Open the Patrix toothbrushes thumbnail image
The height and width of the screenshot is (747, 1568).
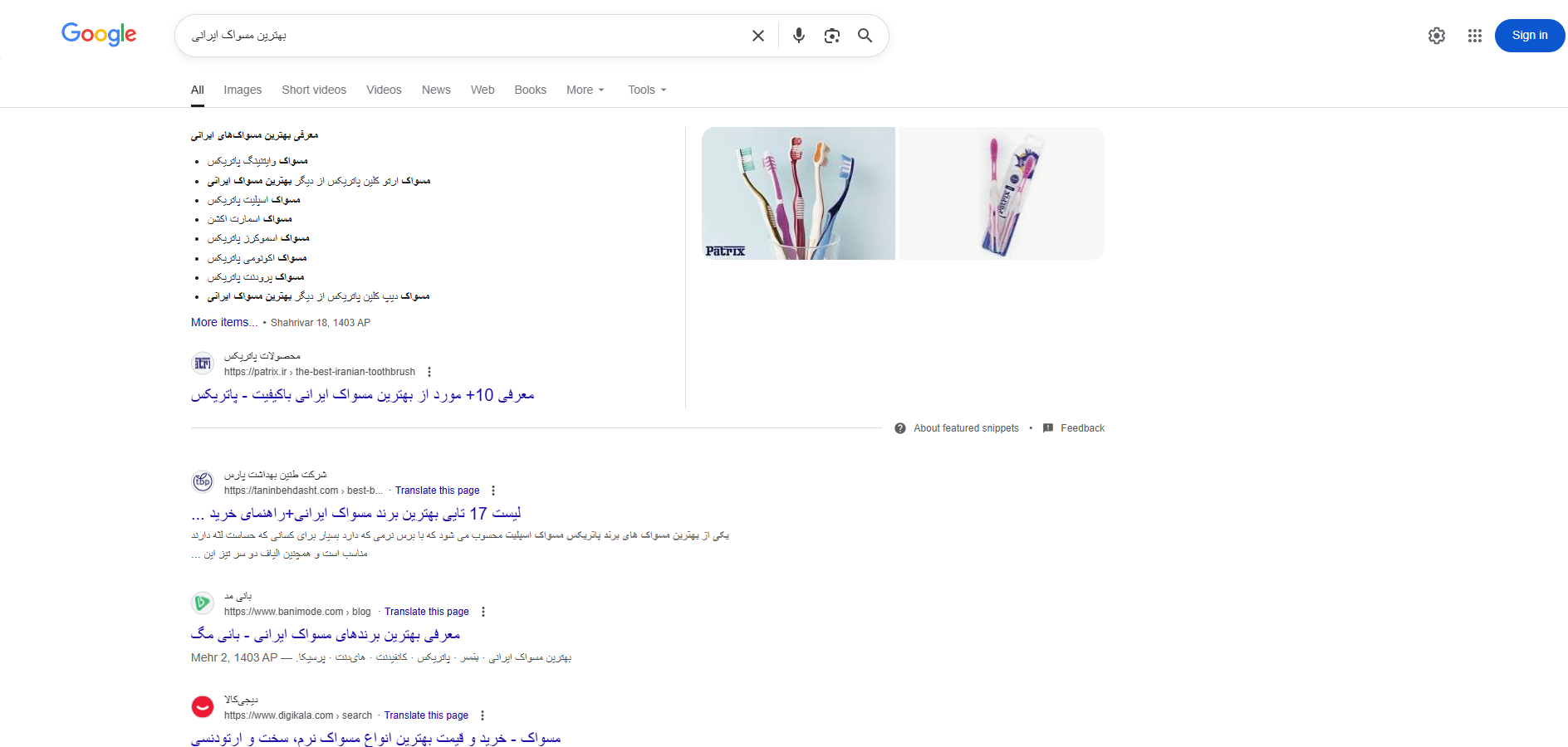pyautogui.click(x=798, y=193)
